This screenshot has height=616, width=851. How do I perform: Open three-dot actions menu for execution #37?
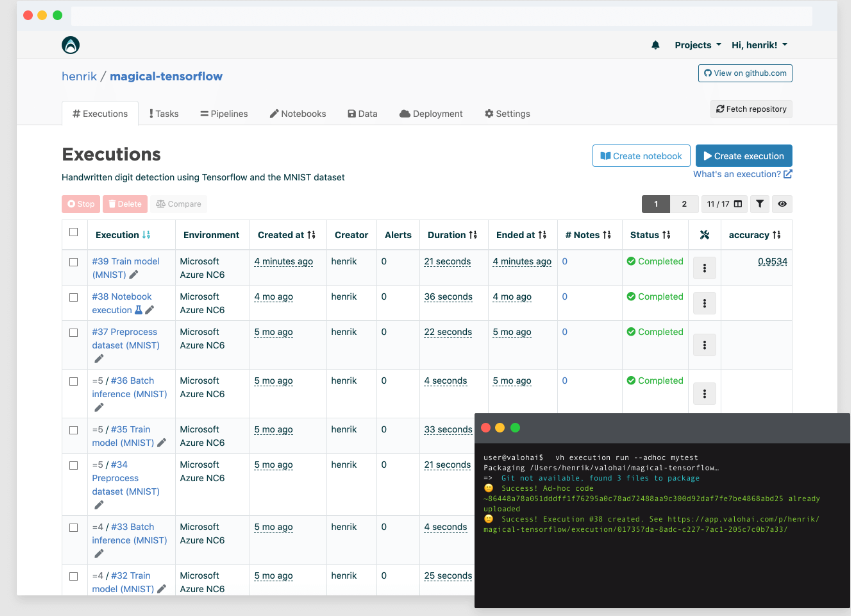coord(704,345)
